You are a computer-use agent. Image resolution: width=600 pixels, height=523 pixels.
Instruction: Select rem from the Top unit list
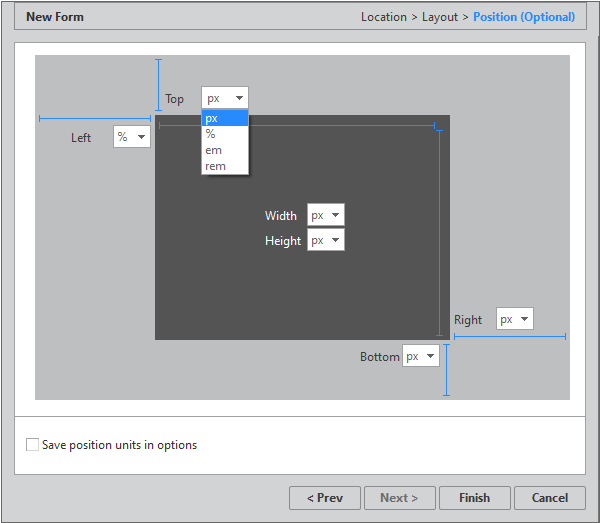(225, 166)
